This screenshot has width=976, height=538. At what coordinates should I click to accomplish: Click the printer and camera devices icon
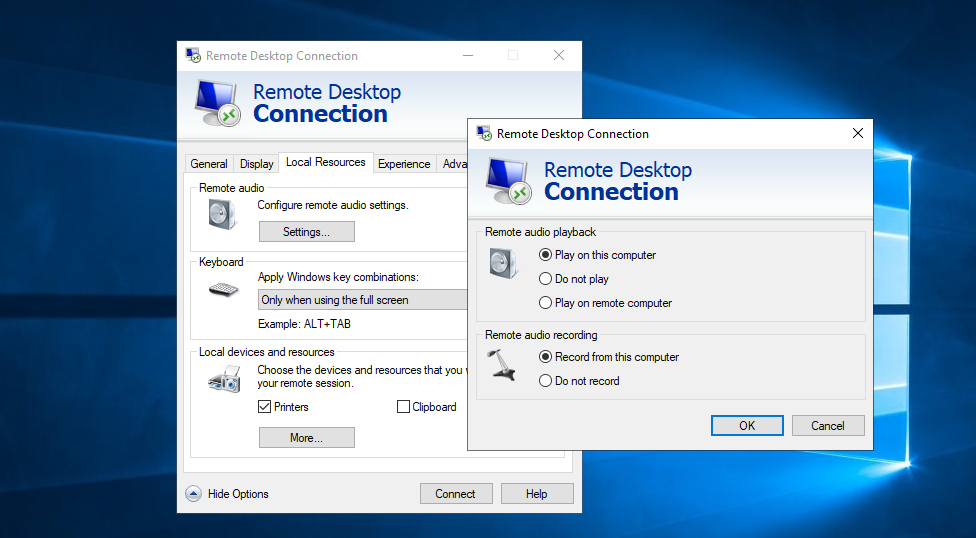pyautogui.click(x=225, y=379)
